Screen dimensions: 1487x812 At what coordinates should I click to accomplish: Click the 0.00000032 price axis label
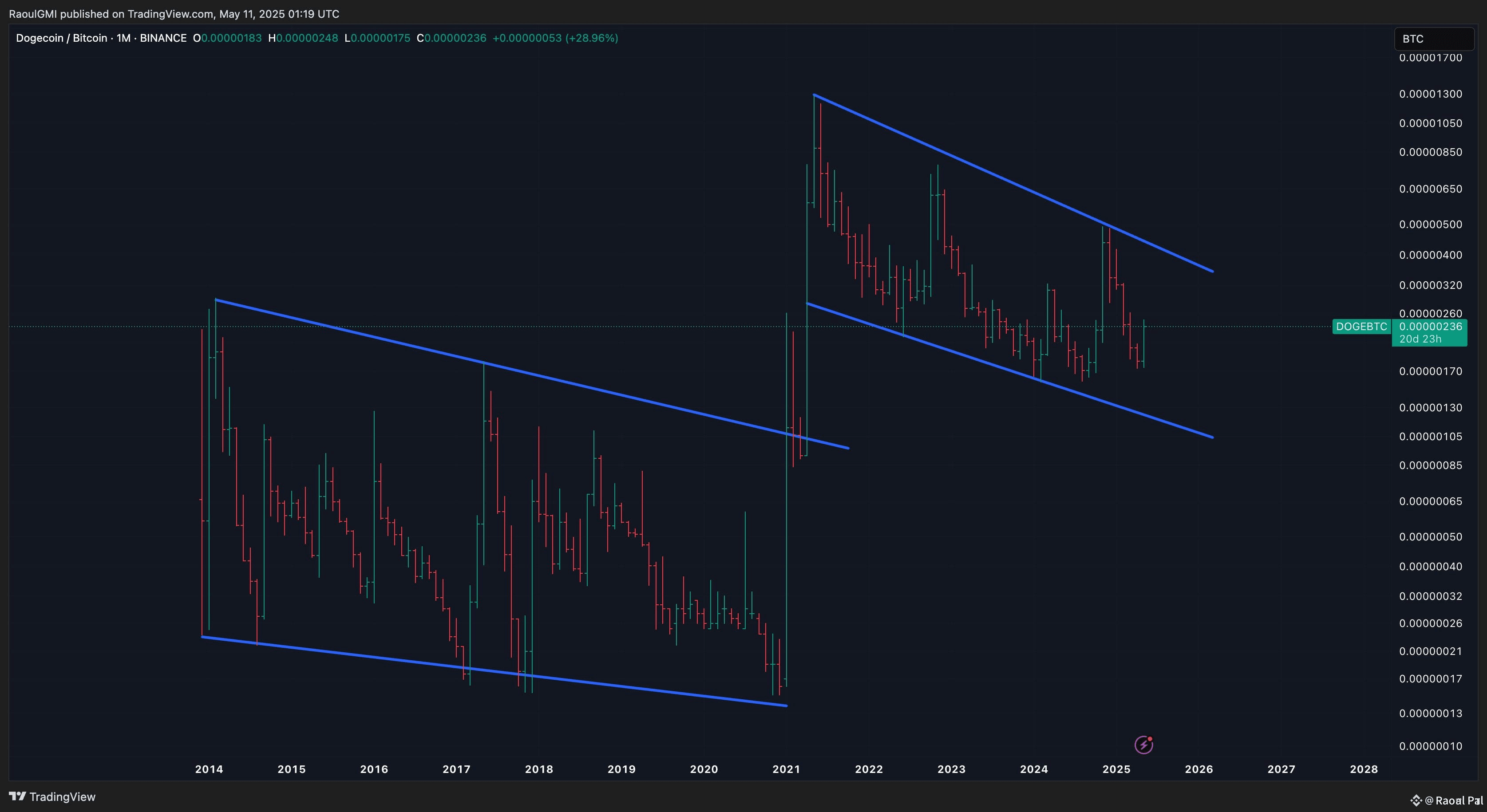[1431, 596]
